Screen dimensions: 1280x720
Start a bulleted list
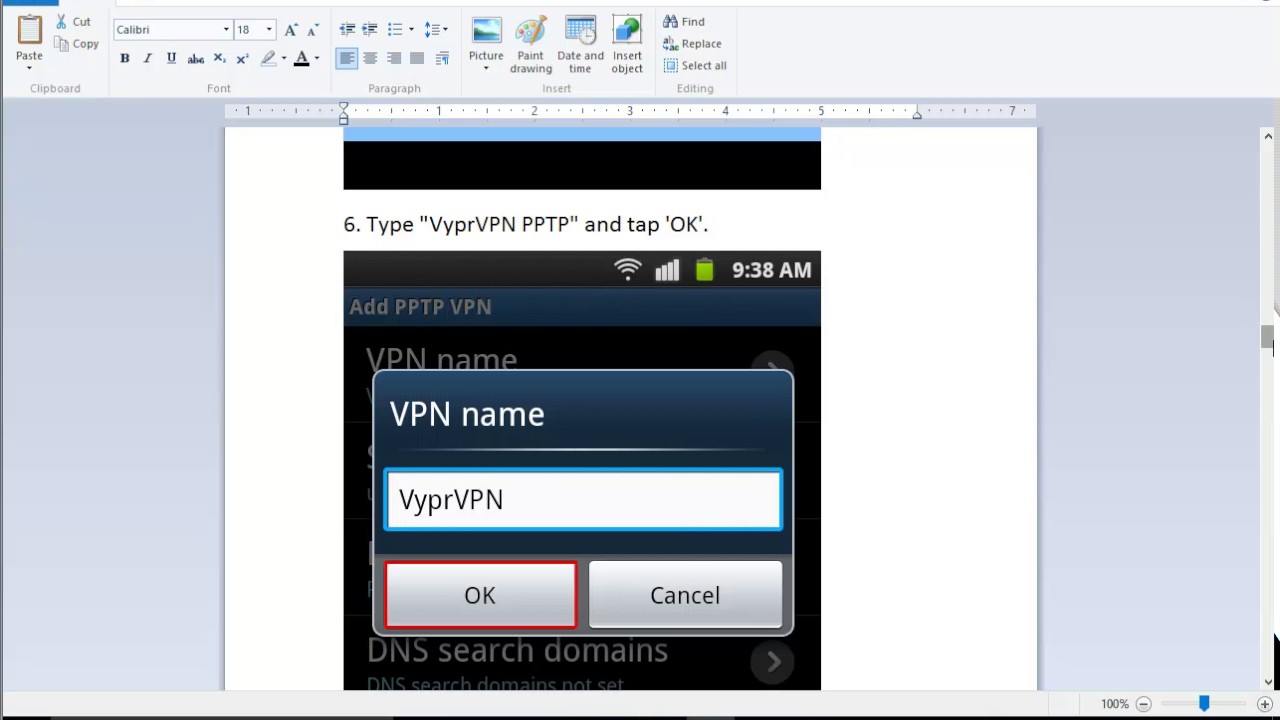tap(394, 30)
